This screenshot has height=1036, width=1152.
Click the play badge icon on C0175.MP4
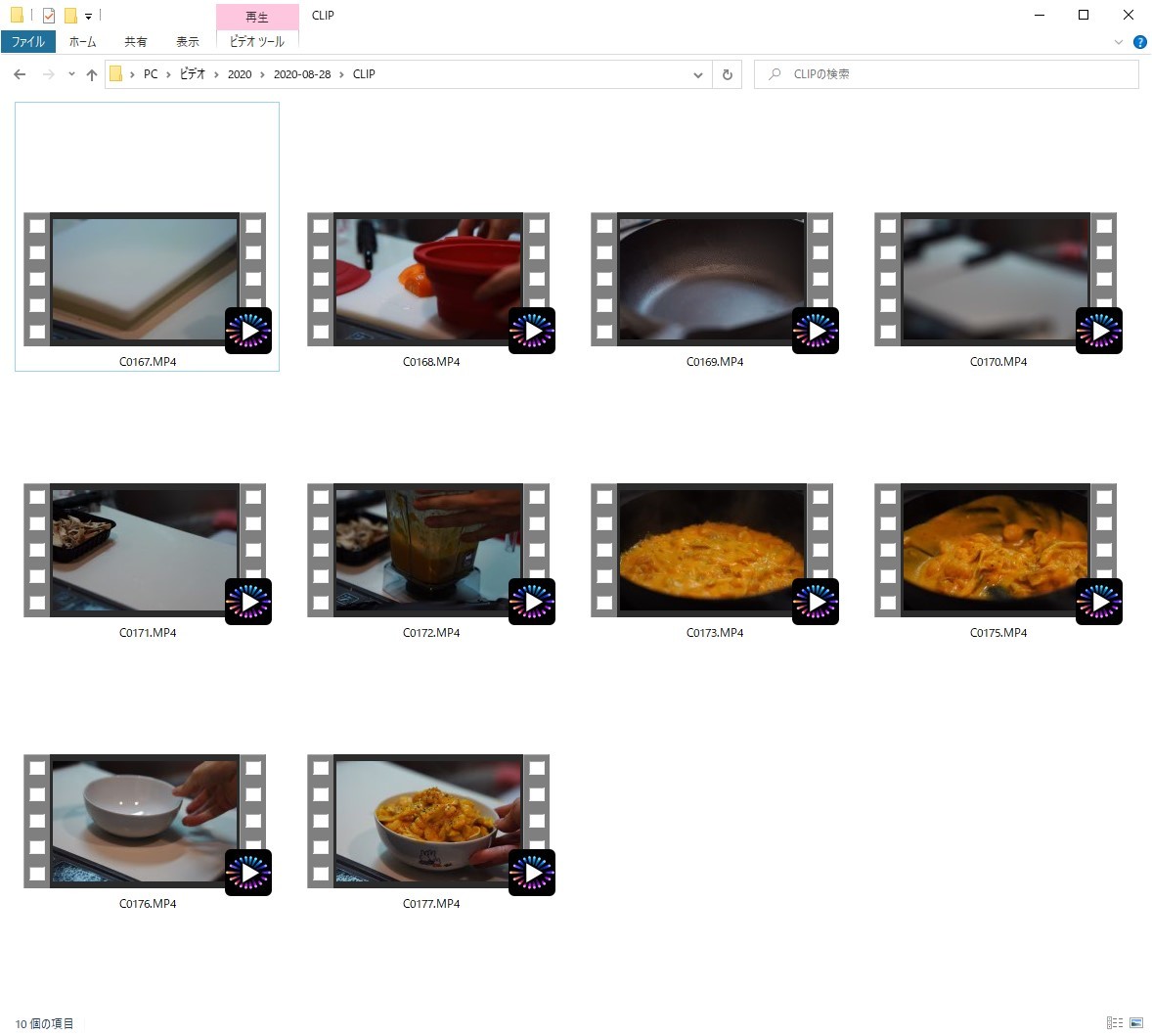[1099, 602]
